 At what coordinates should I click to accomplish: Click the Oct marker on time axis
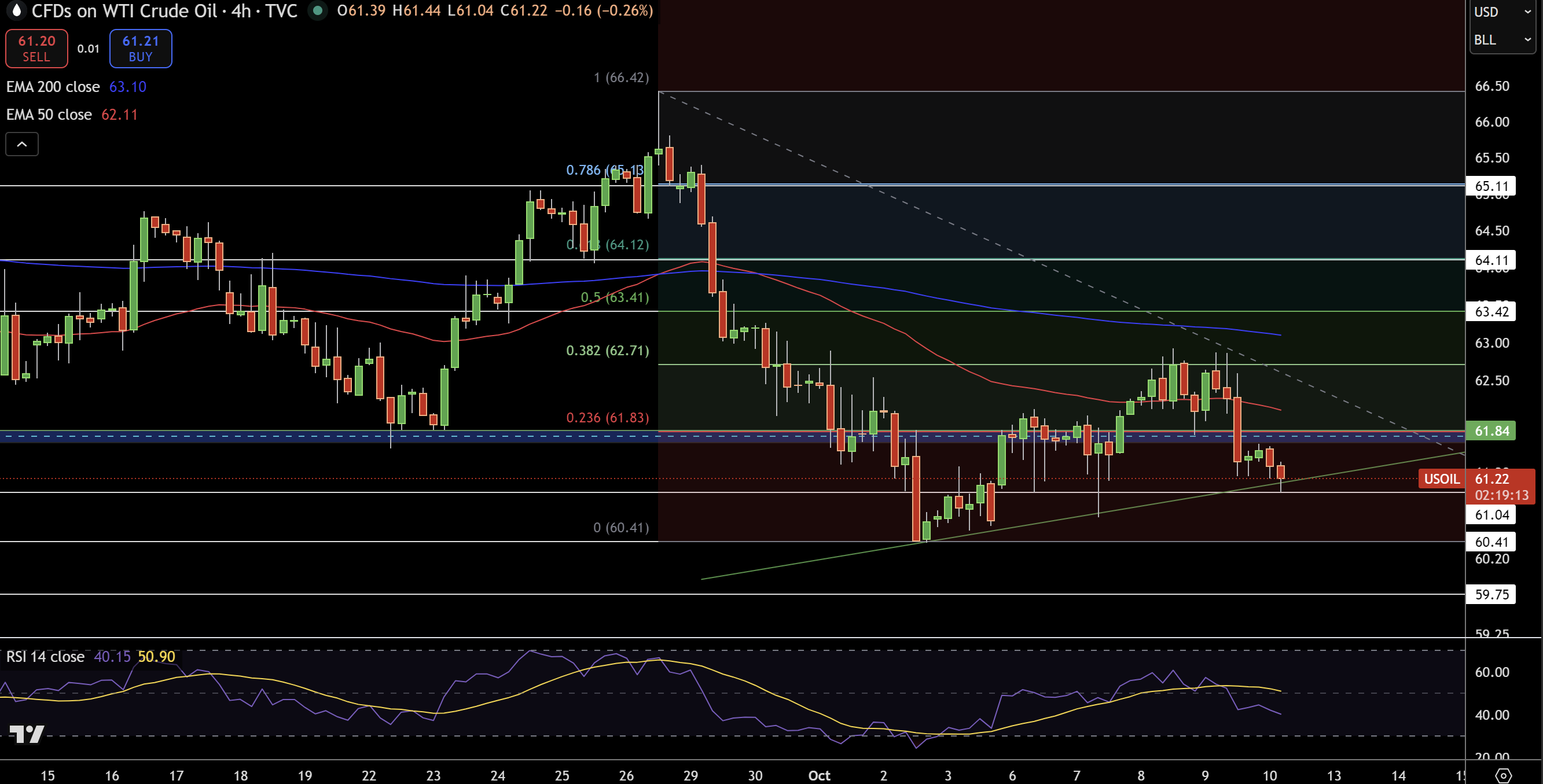click(x=819, y=776)
